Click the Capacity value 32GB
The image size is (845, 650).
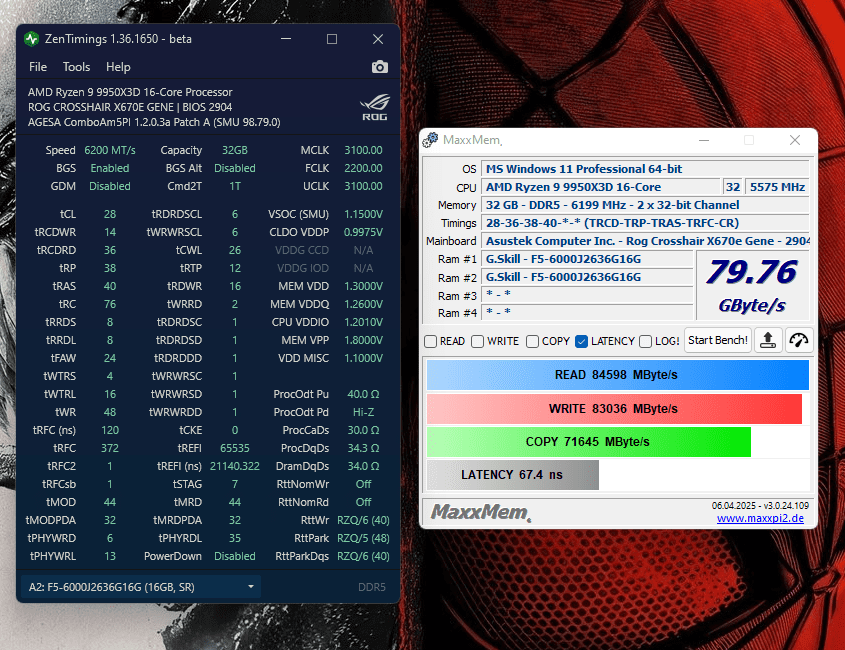[x=235, y=150]
